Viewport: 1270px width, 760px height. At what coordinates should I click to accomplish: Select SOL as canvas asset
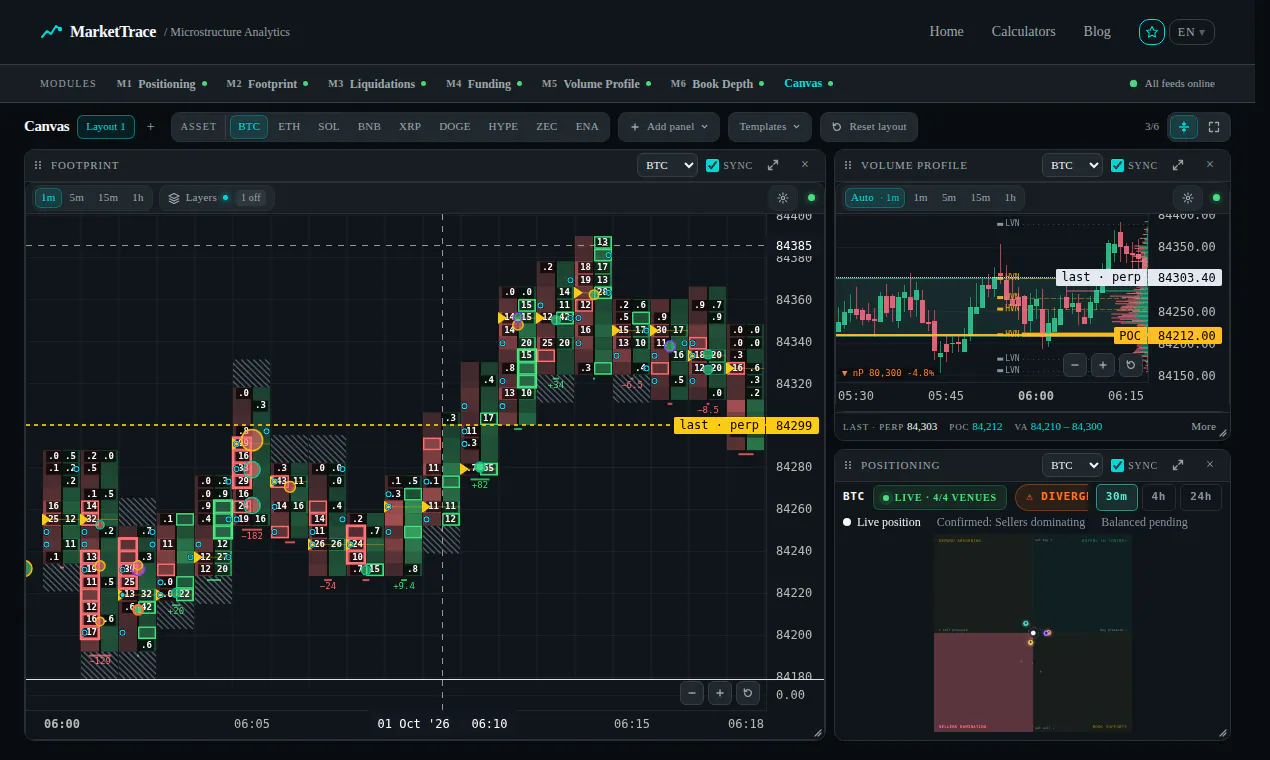pos(329,127)
